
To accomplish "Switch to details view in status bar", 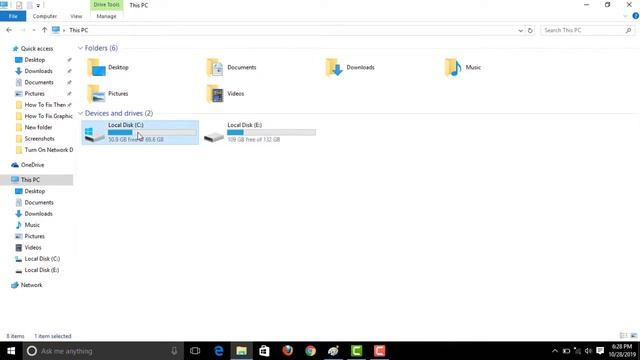I will click(x=623, y=336).
